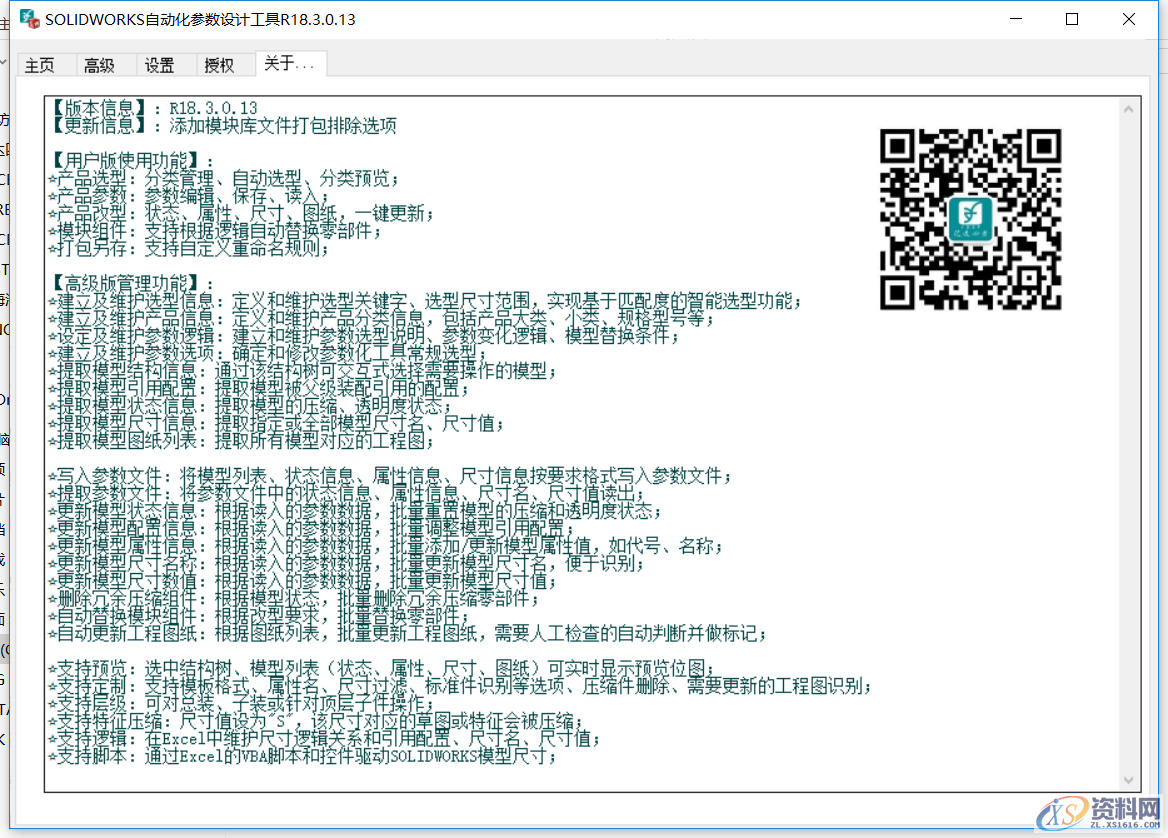Click the green avatar at the QR code center
The height and width of the screenshot is (838, 1168).
coord(971,218)
